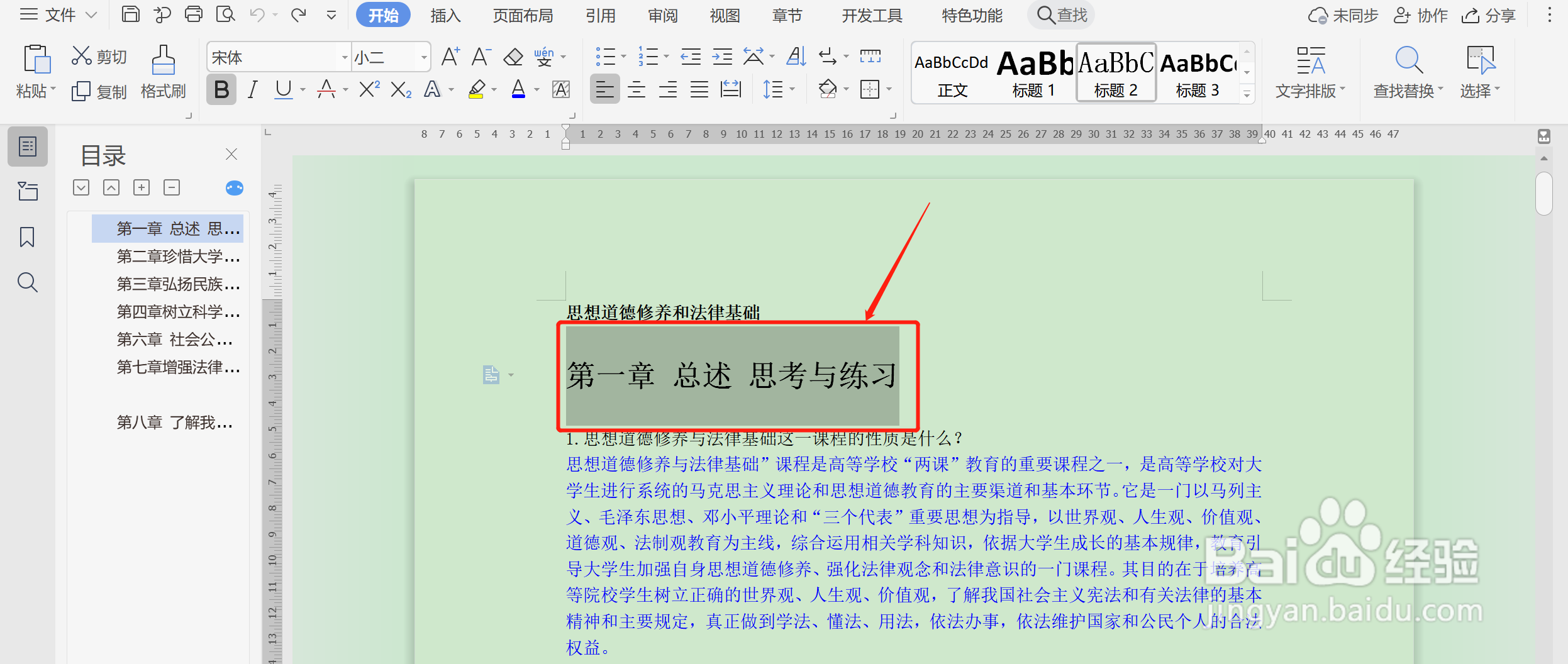Viewport: 1568px width, 664px height.
Task: Click the Cut scissors button
Action: (x=99, y=57)
